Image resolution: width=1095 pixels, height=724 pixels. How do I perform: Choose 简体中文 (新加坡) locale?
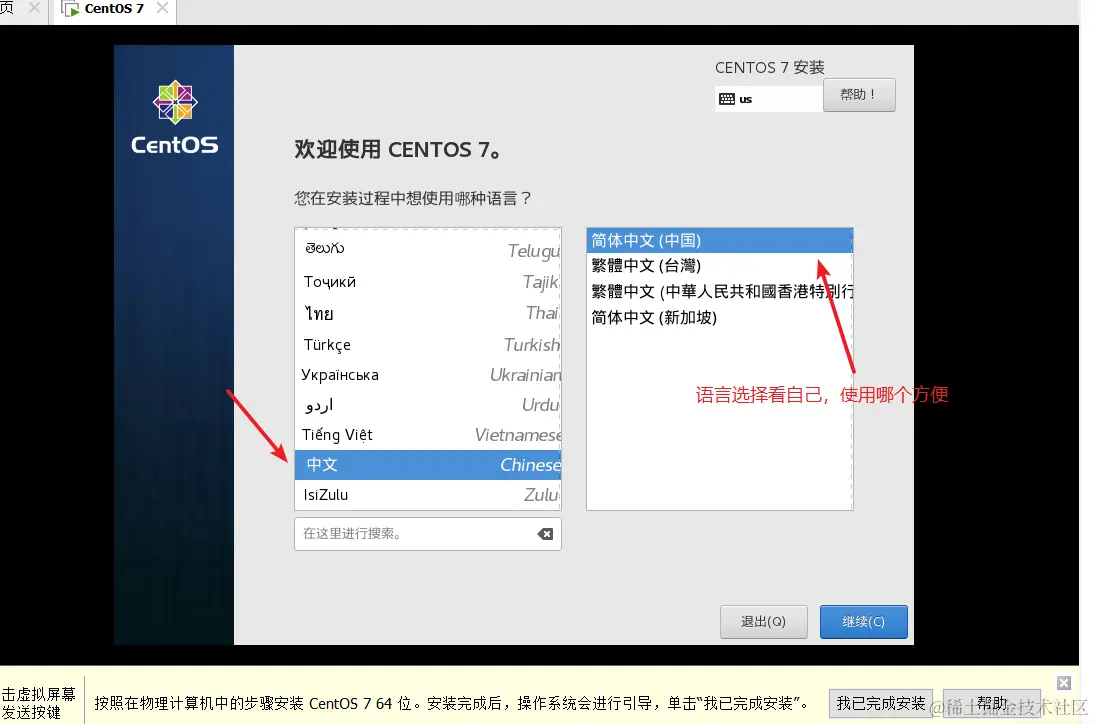tap(719, 318)
